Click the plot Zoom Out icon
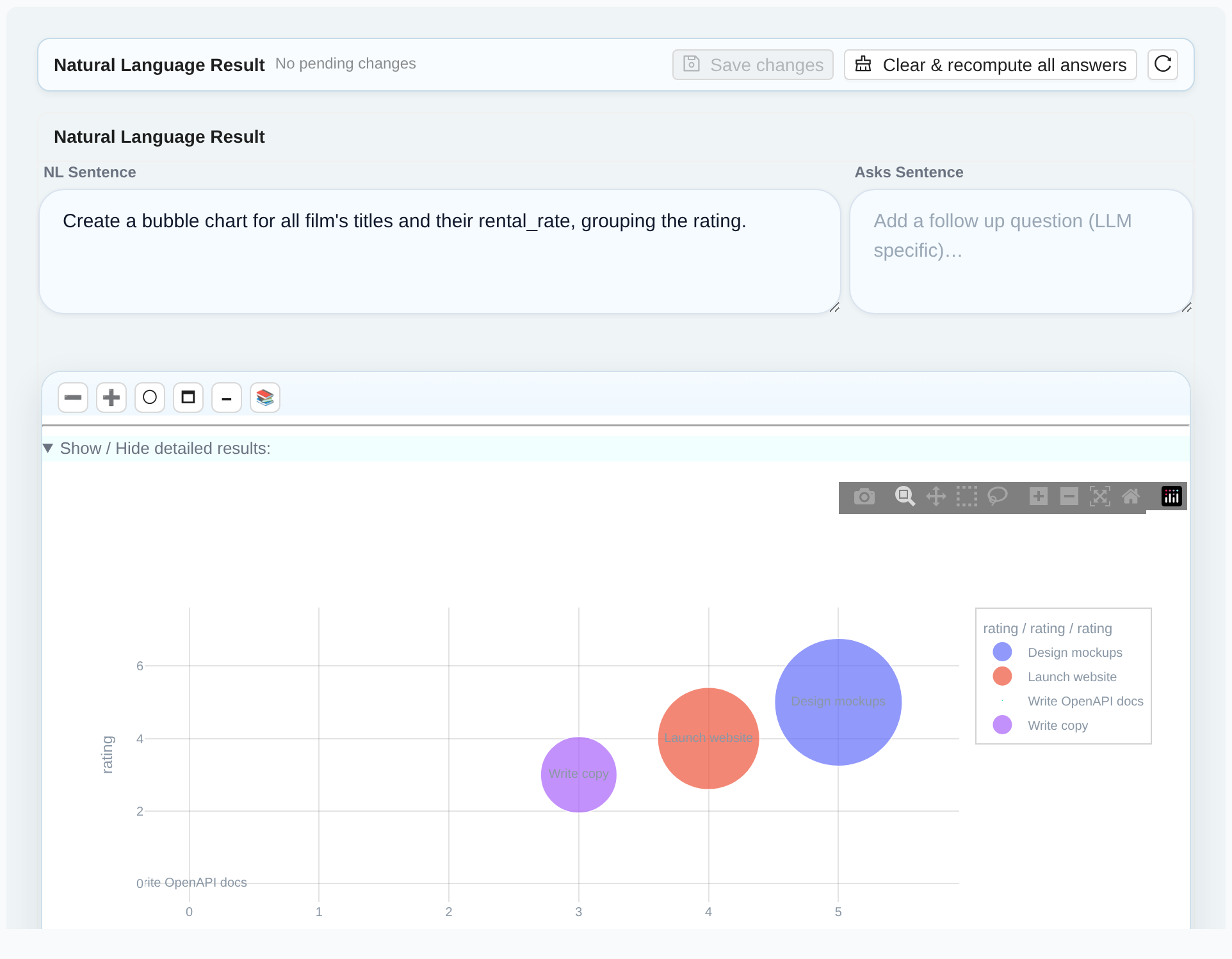The height and width of the screenshot is (959, 1232). (x=1069, y=496)
